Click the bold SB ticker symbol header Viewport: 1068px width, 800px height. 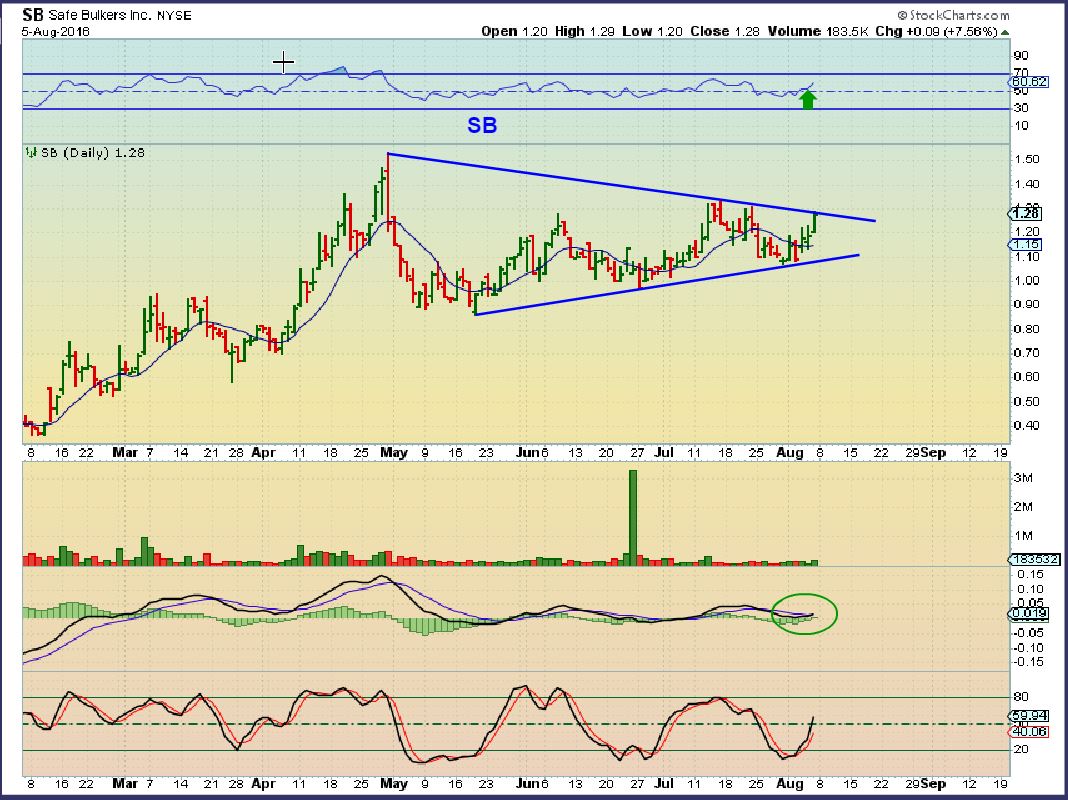click(x=31, y=16)
